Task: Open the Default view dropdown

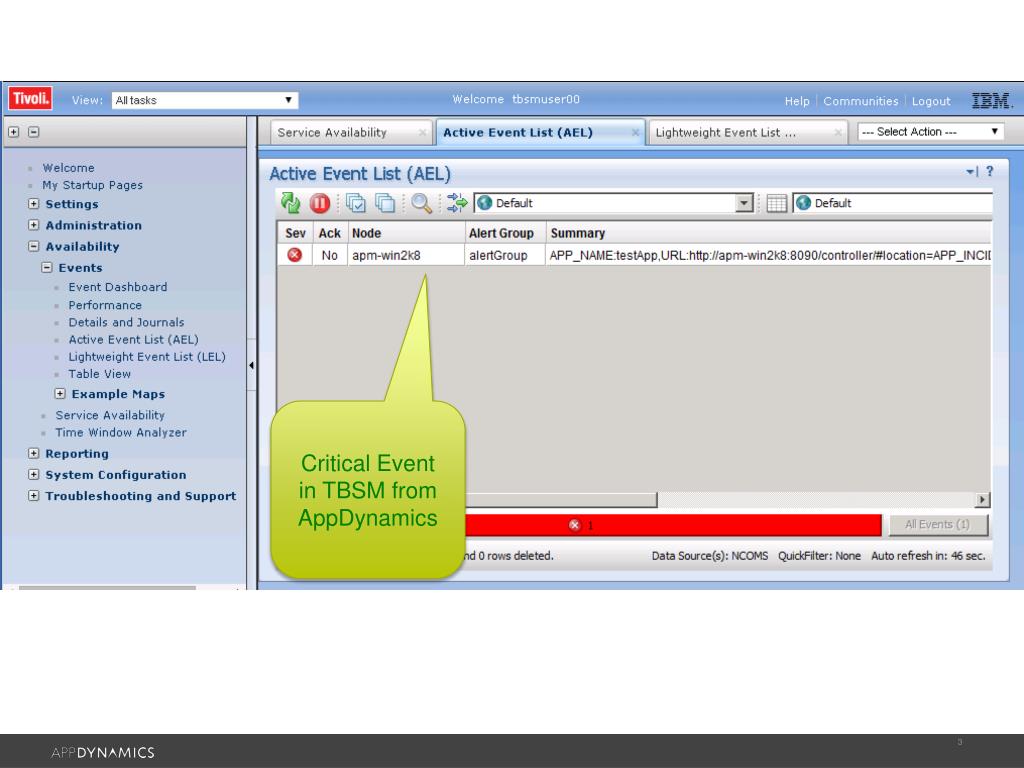Action: pyautogui.click(x=893, y=203)
